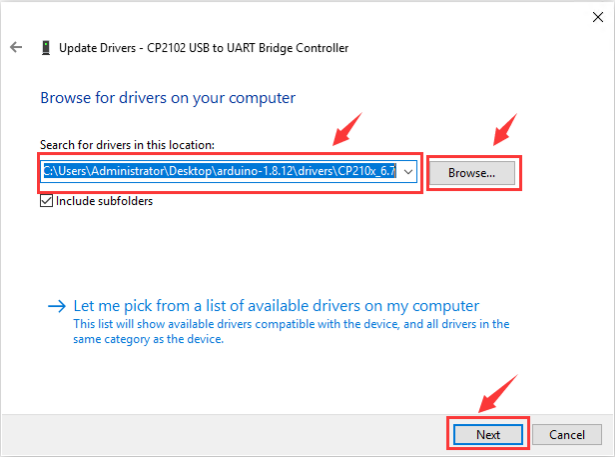The height and width of the screenshot is (457, 616).
Task: Toggle the Include subfolders checkbox
Action: [47, 201]
